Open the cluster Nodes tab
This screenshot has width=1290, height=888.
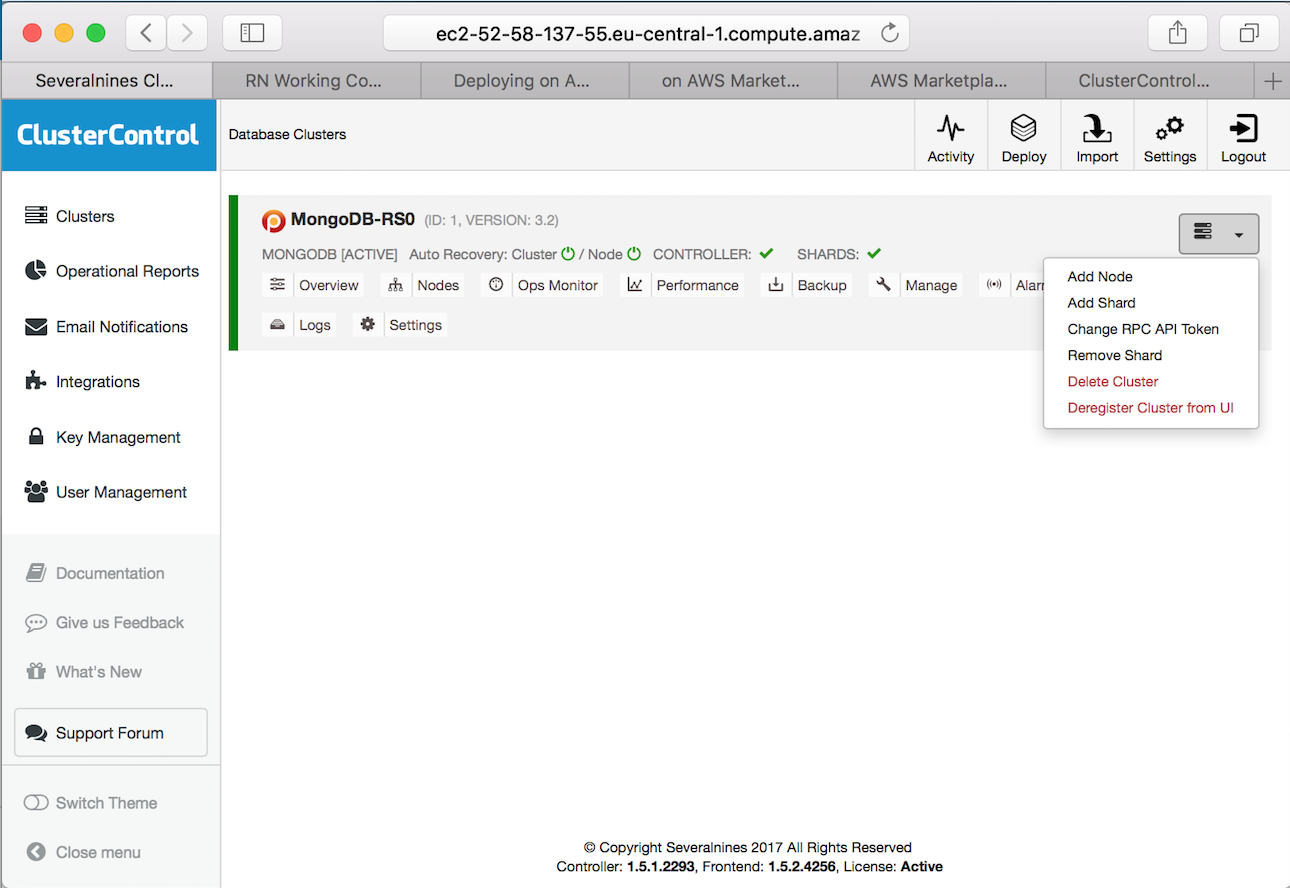coord(422,285)
